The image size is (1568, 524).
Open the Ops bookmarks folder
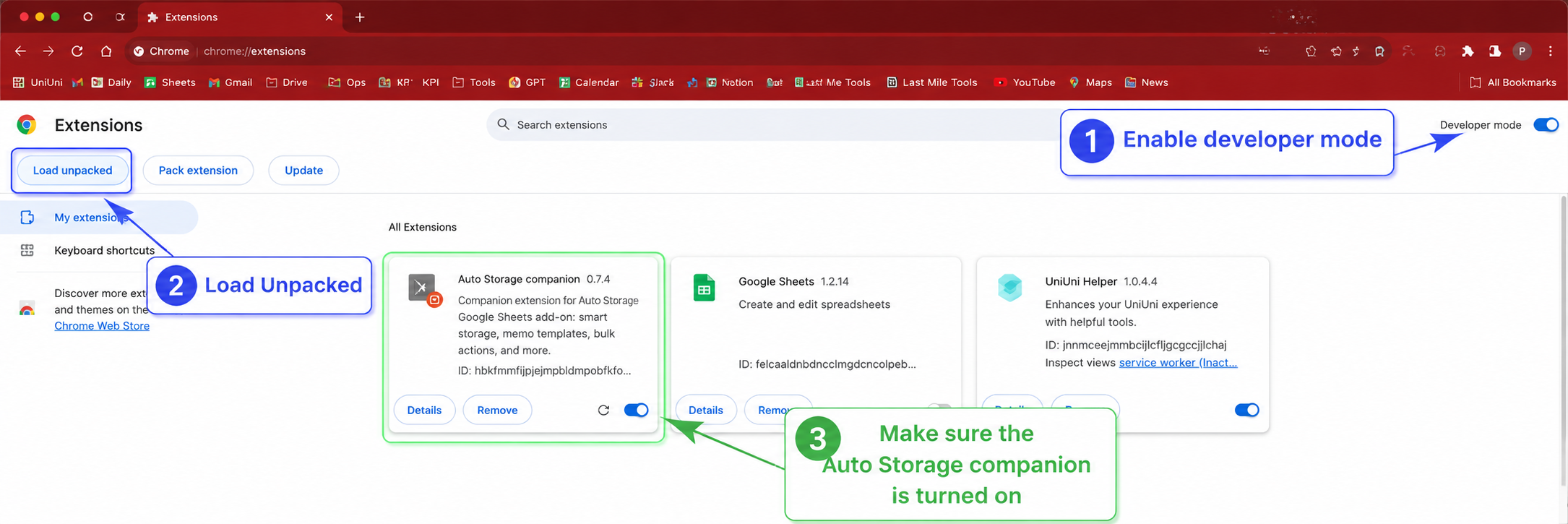347,82
